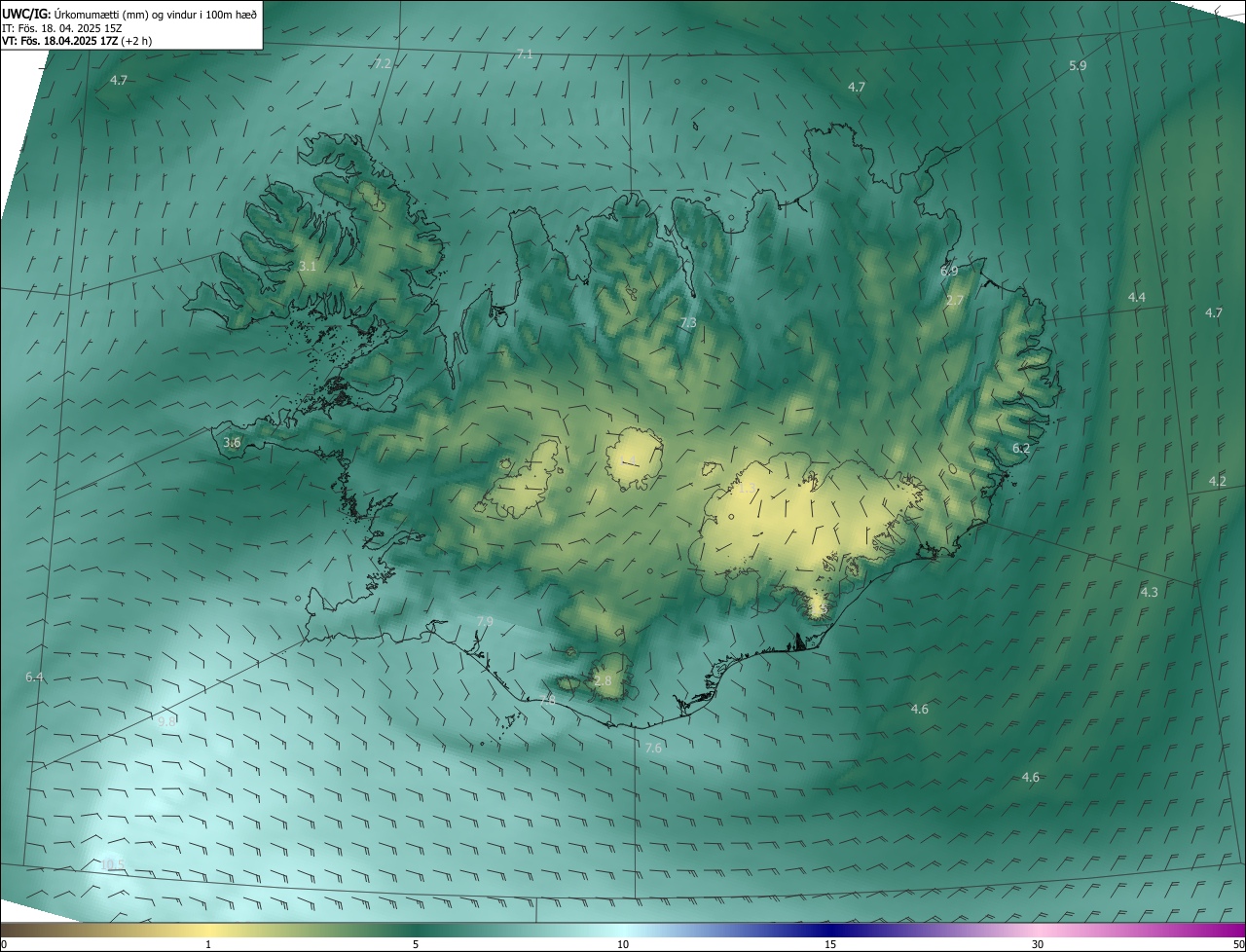Viewport: 1246px width, 952px height.
Task: Select the 4.2 value label
Action: pos(1218,481)
